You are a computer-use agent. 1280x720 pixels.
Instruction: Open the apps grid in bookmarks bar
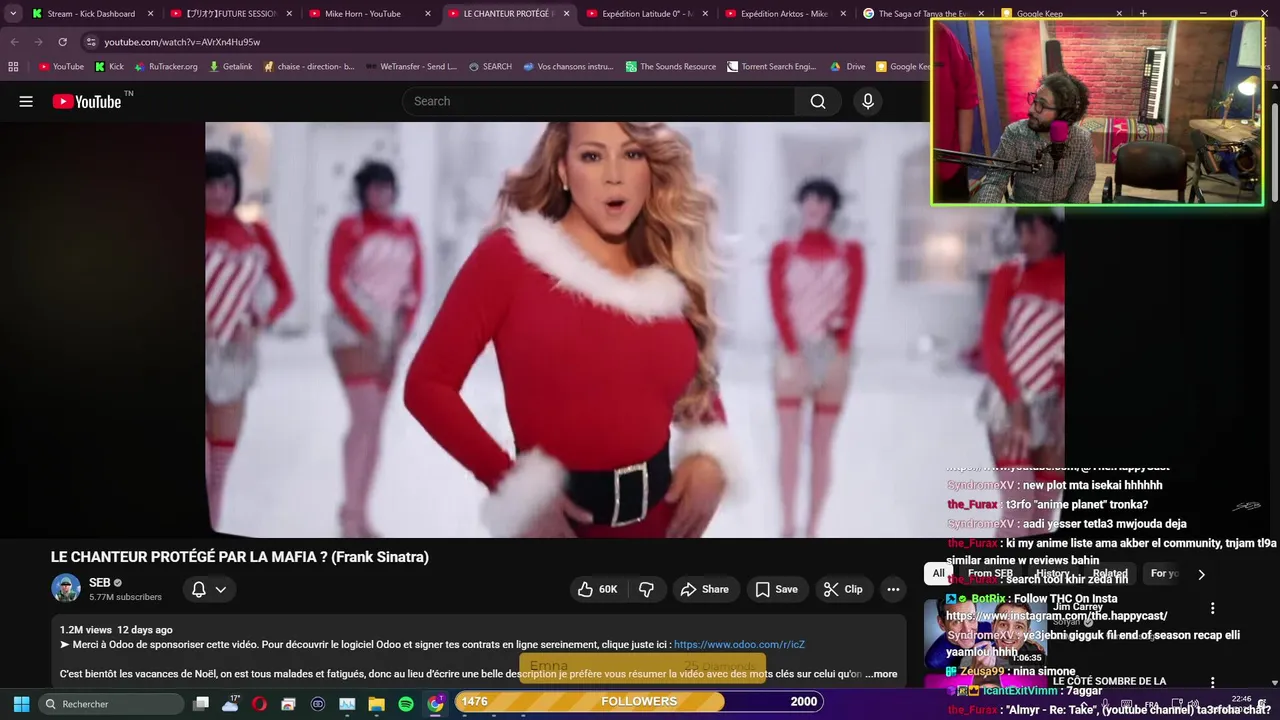13,67
